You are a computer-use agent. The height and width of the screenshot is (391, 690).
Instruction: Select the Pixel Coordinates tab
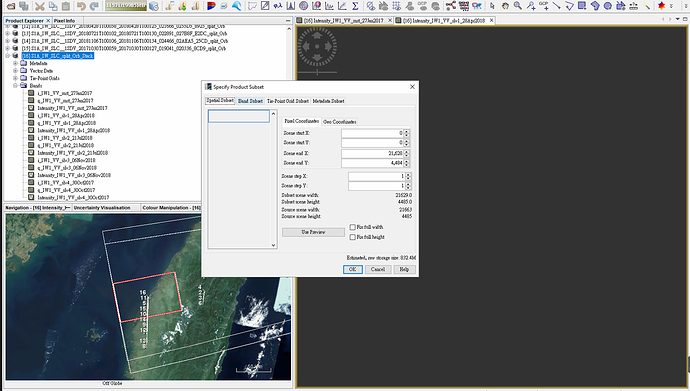[301, 121]
